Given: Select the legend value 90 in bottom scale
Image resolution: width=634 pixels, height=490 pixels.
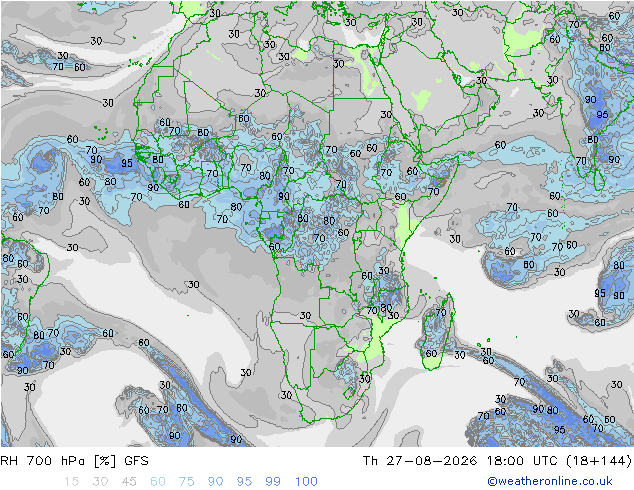Looking at the screenshot, I should 215,481.
